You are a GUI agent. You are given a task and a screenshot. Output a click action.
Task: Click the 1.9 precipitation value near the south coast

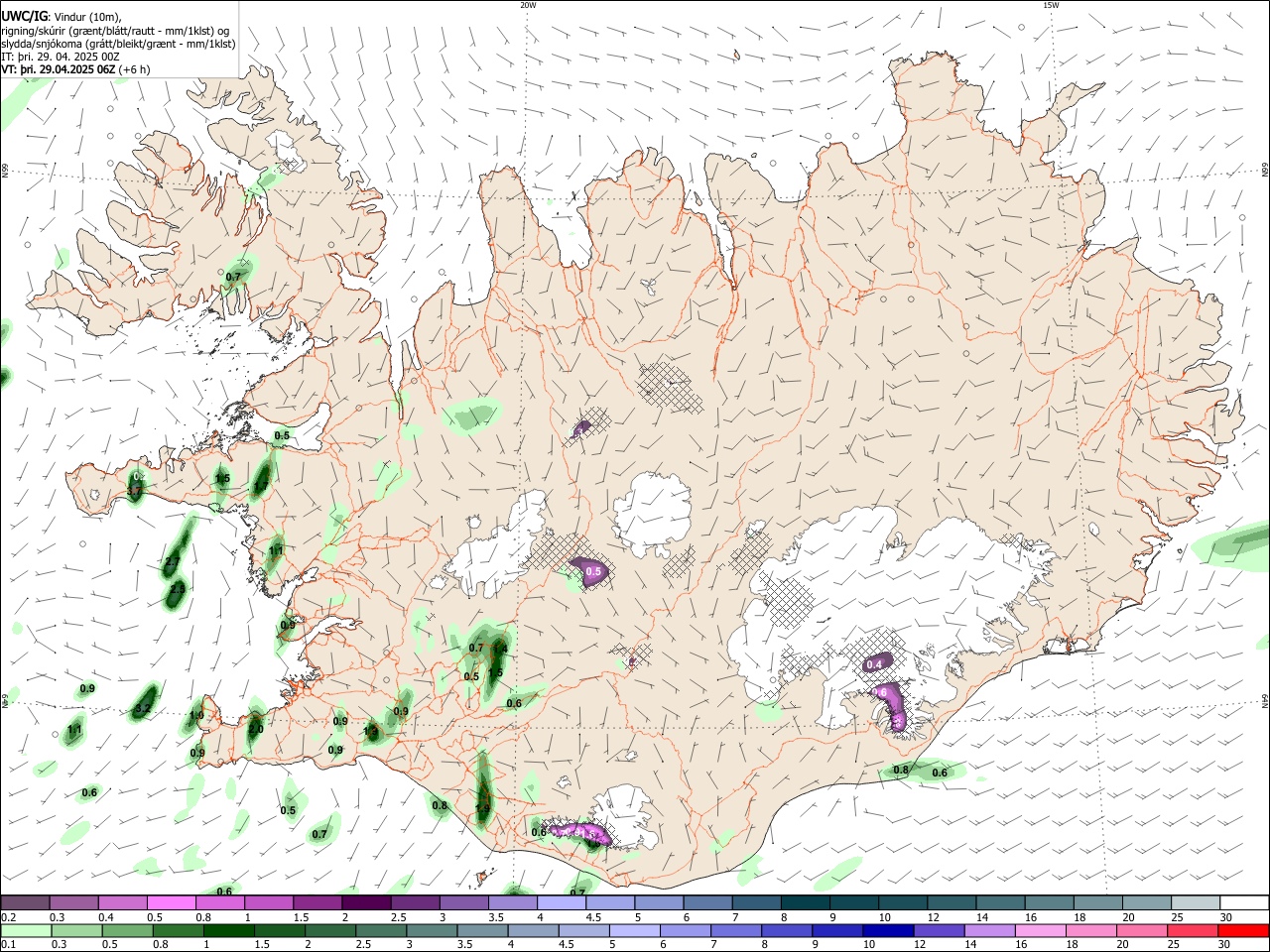[x=482, y=808]
